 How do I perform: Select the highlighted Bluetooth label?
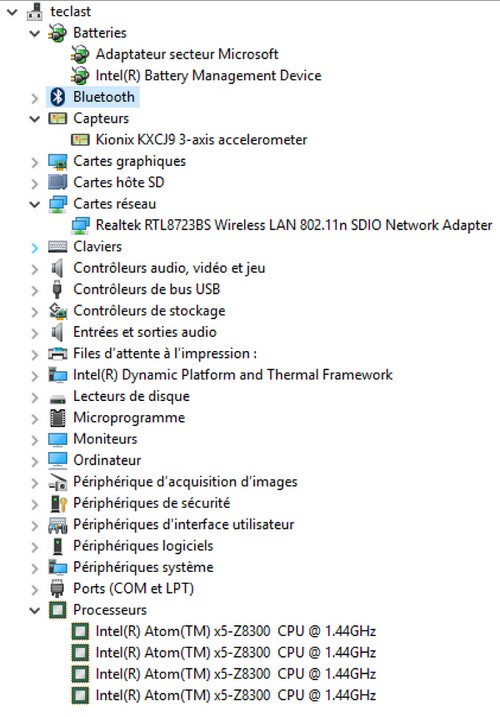(x=104, y=97)
